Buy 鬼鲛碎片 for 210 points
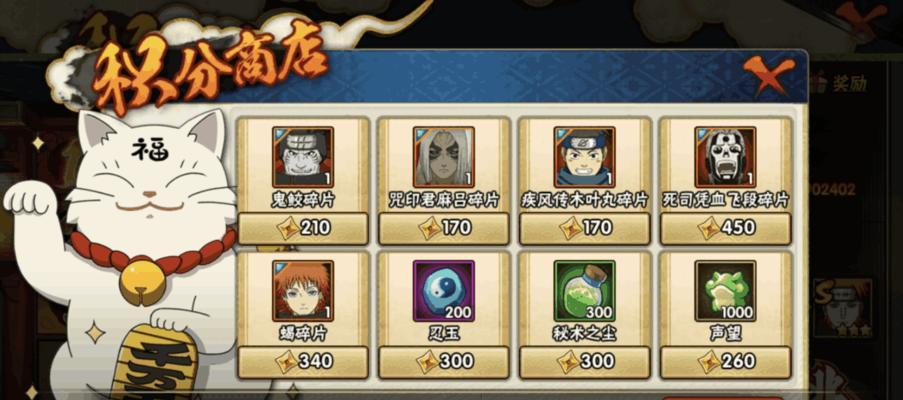 303,228
